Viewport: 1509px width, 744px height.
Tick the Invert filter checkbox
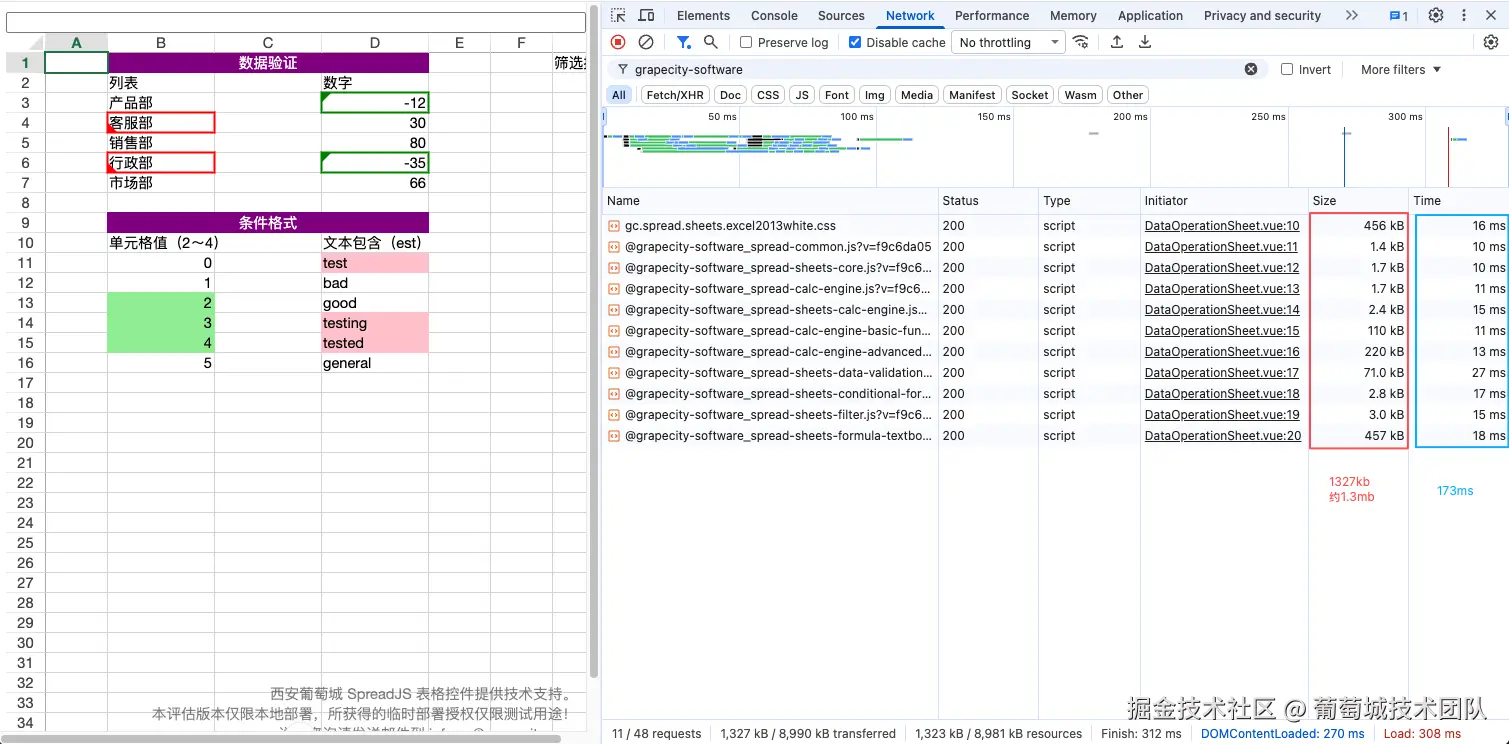1287,70
